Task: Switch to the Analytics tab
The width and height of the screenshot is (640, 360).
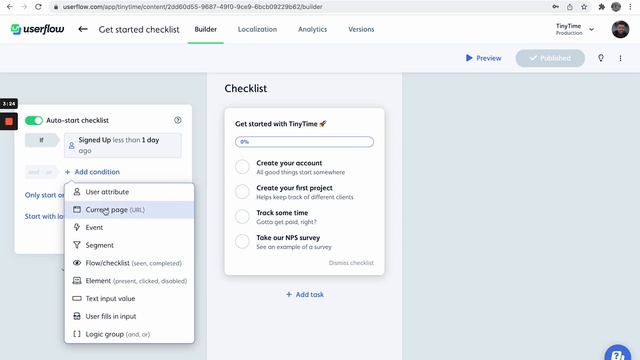Action: (x=312, y=29)
